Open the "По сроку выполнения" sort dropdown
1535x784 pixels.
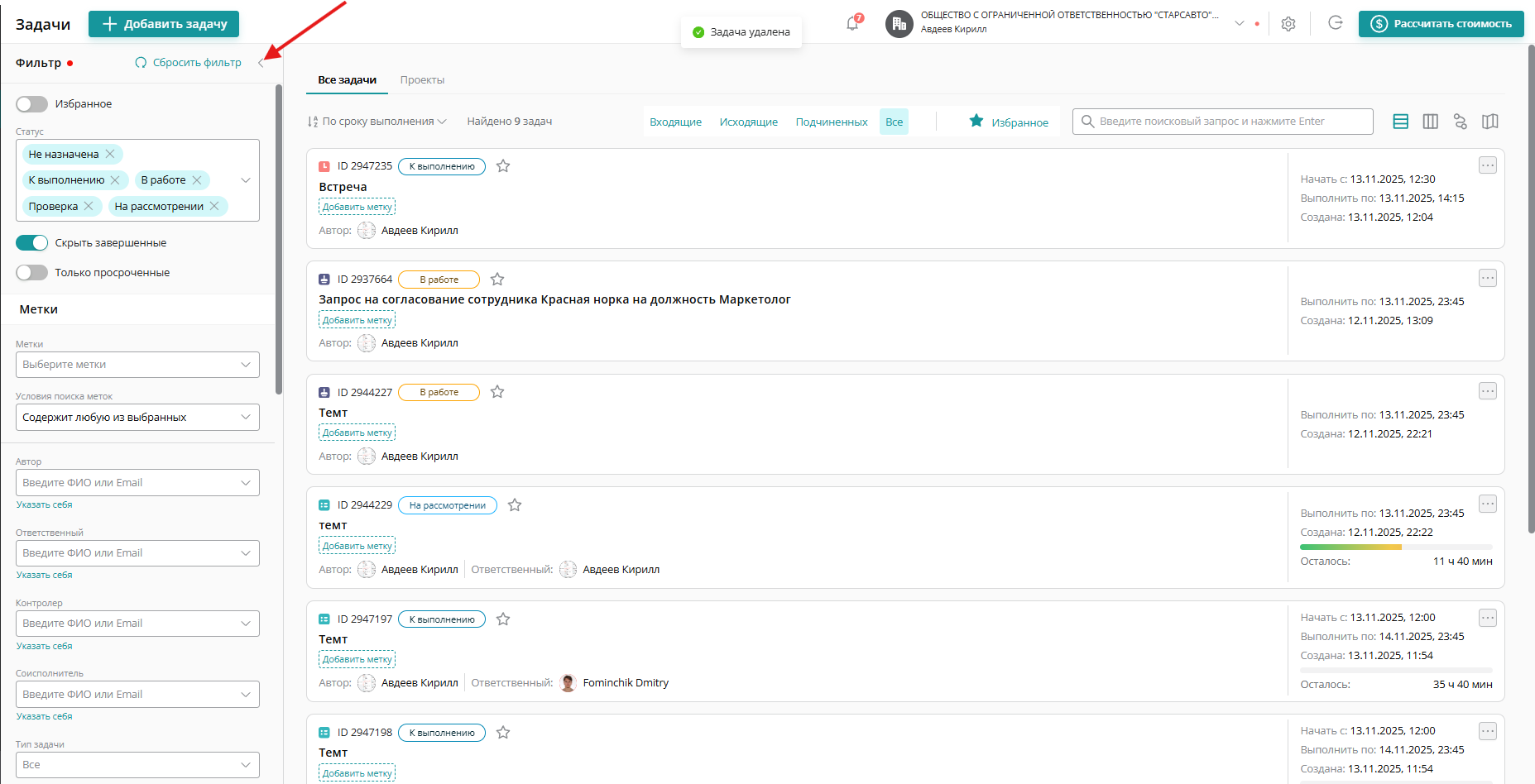point(377,122)
